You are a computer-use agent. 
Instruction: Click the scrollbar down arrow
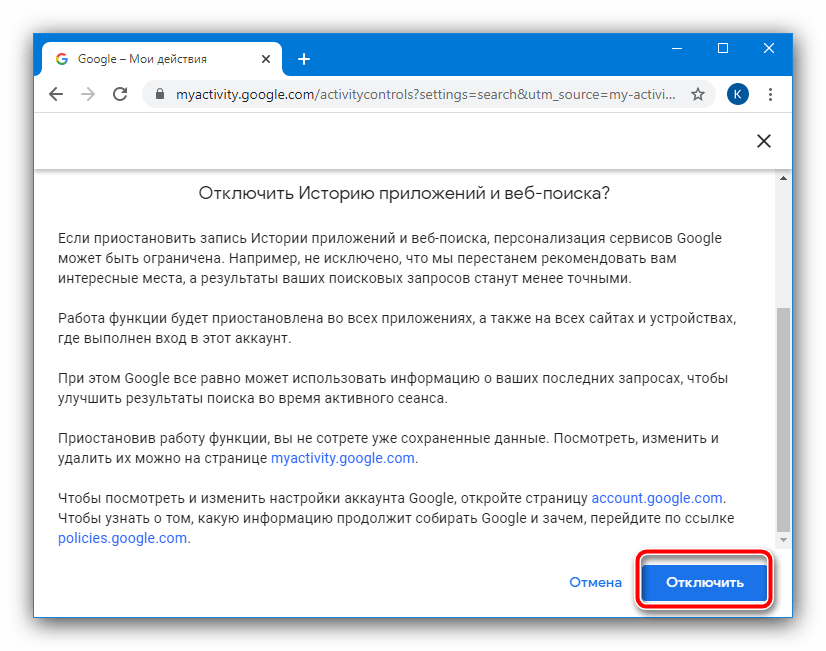point(783,539)
